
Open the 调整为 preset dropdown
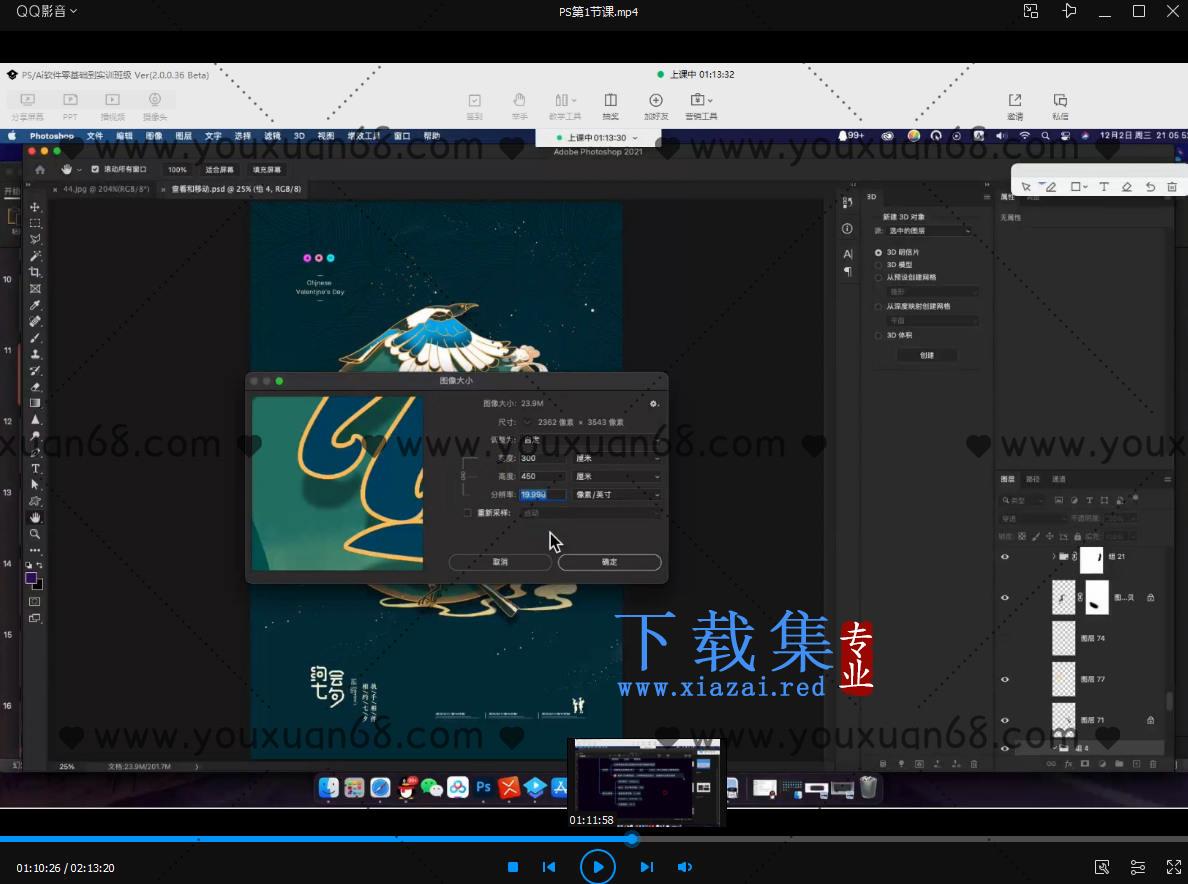click(591, 440)
